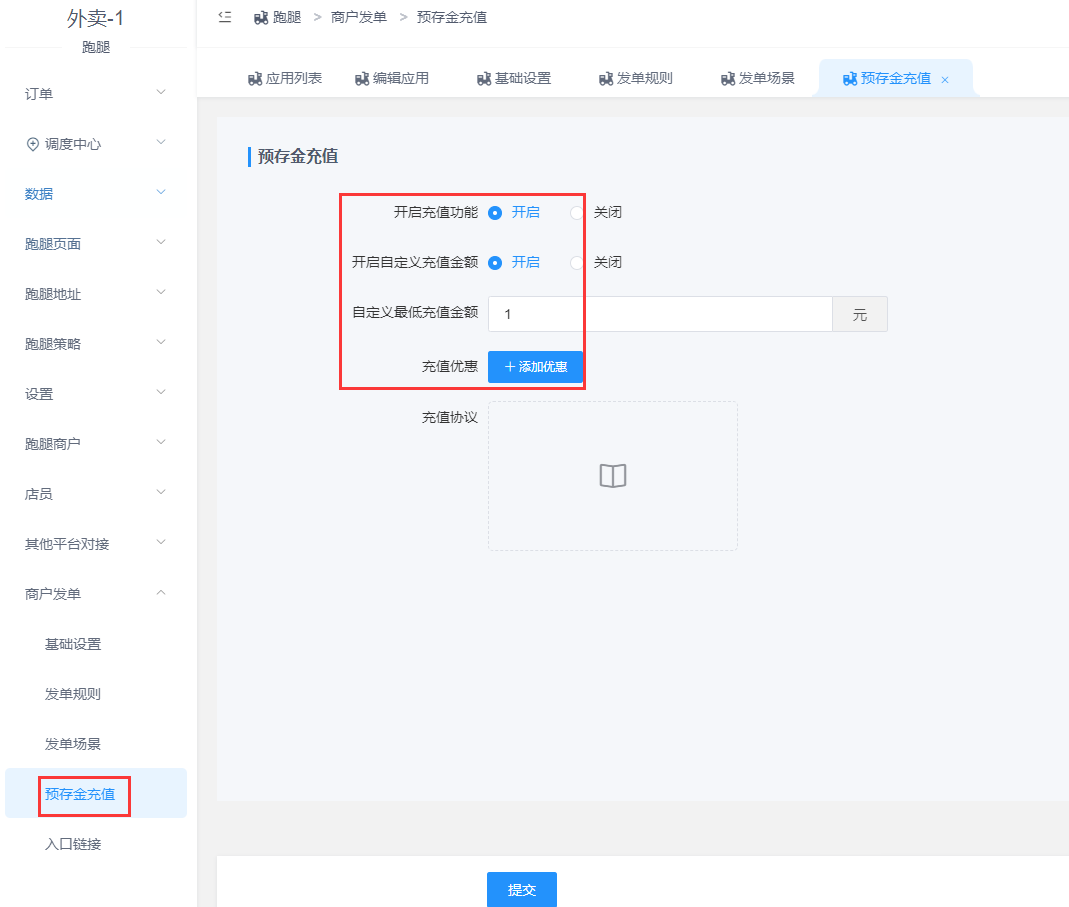Switch to the 基础设置 tab
The image size is (1069, 907).
pos(514,78)
